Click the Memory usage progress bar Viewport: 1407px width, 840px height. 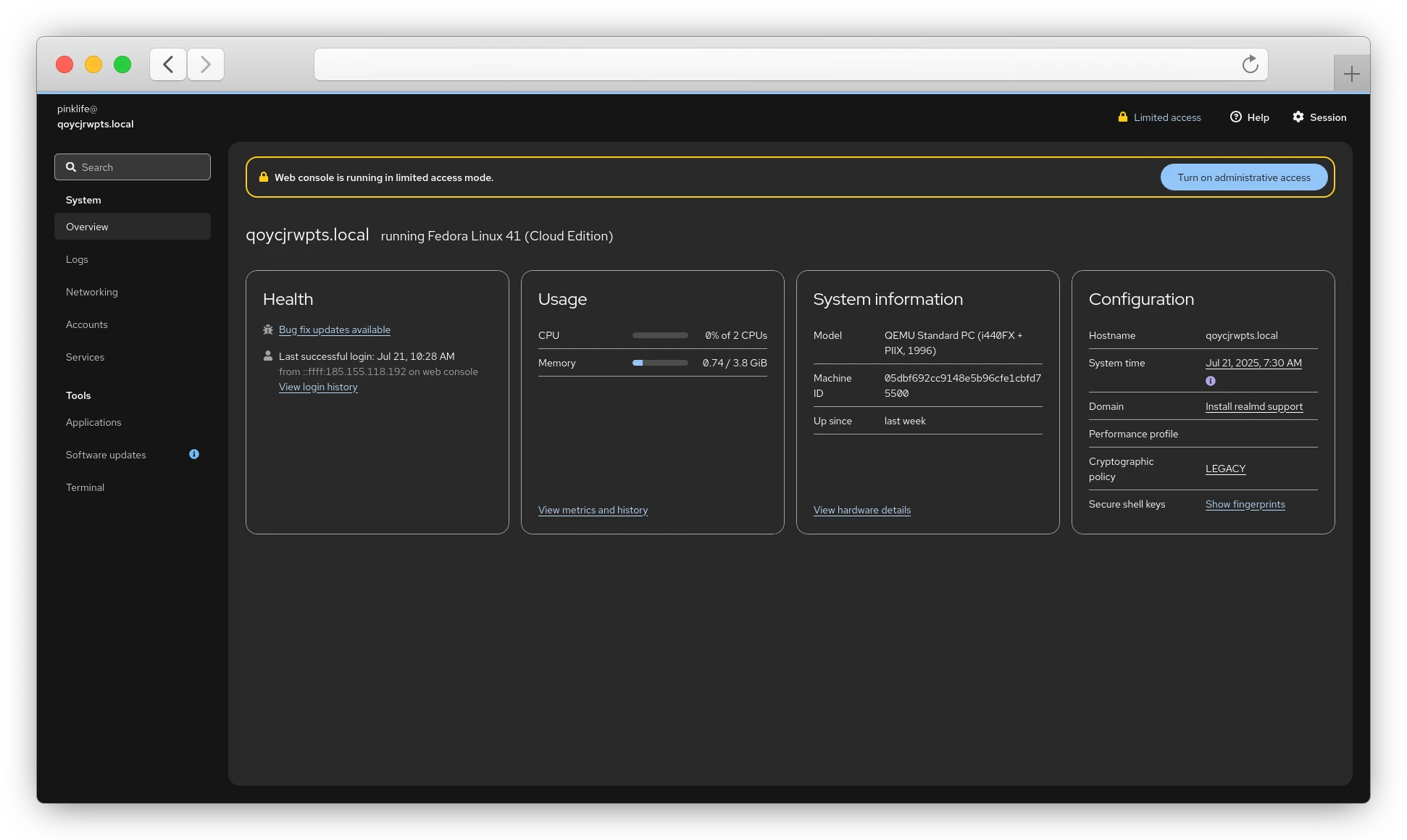point(660,363)
